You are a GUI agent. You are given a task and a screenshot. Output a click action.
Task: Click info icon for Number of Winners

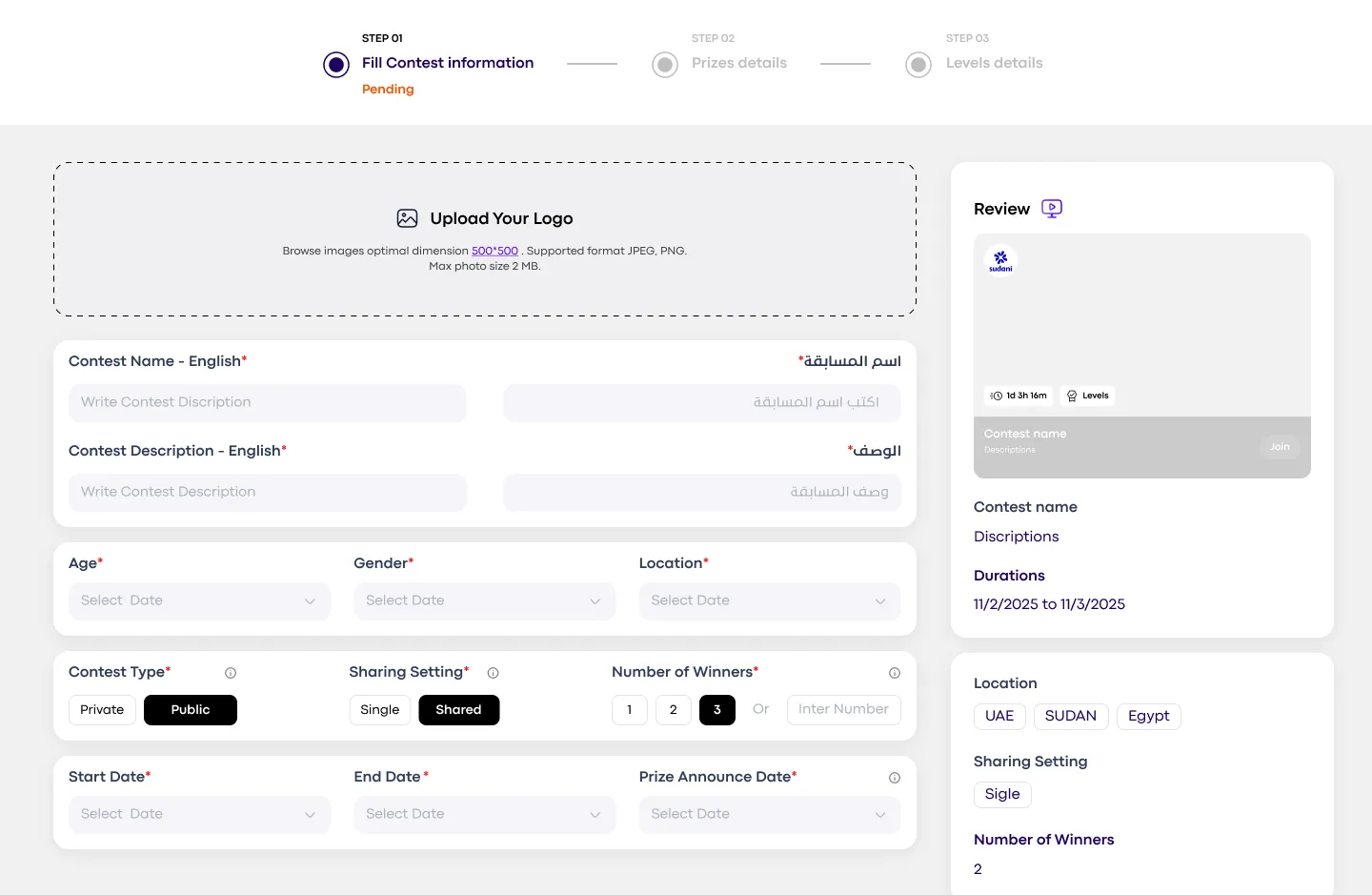tap(895, 673)
